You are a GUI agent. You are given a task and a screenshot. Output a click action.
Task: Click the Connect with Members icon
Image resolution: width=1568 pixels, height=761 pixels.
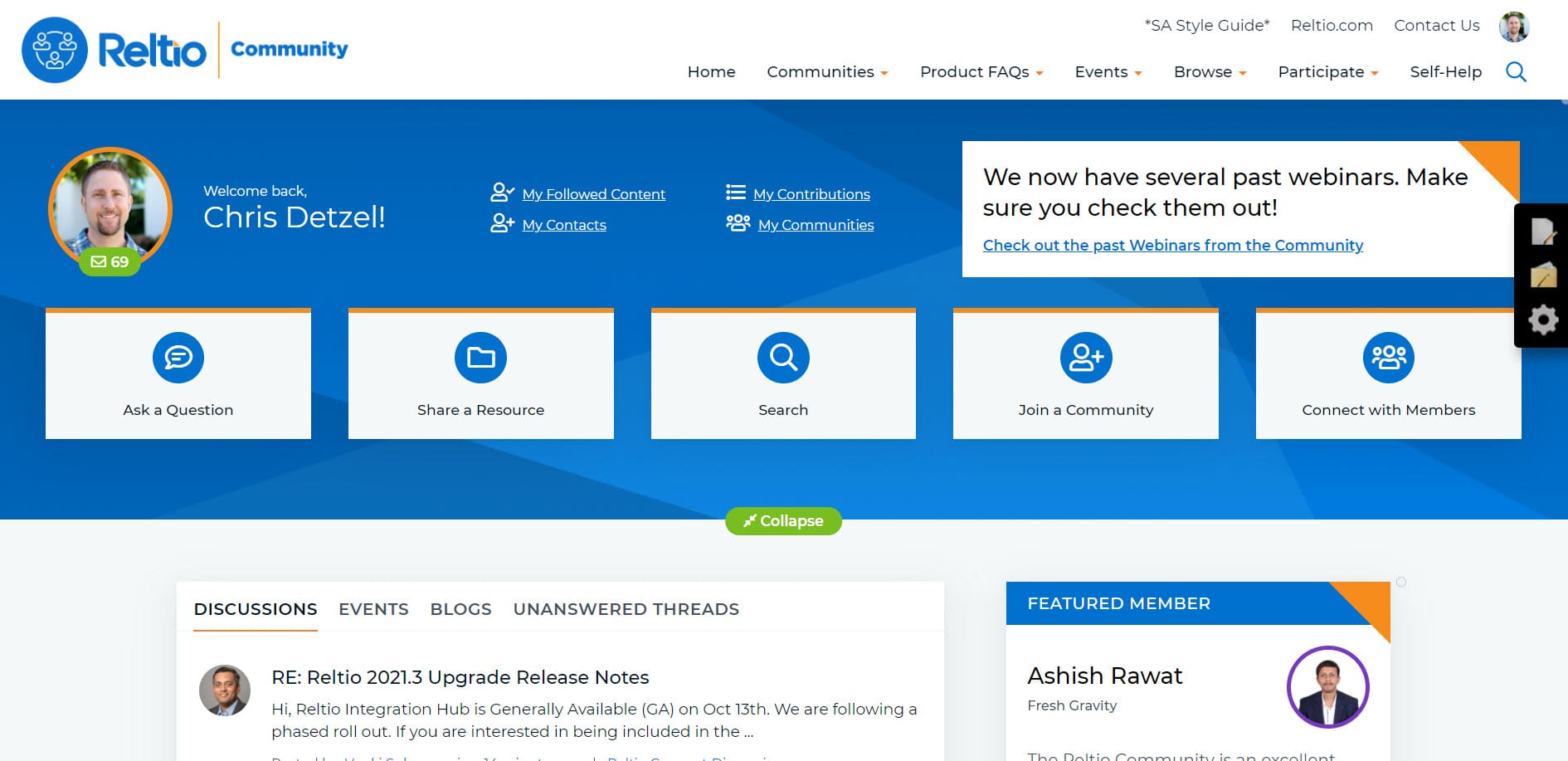pyautogui.click(x=1388, y=358)
